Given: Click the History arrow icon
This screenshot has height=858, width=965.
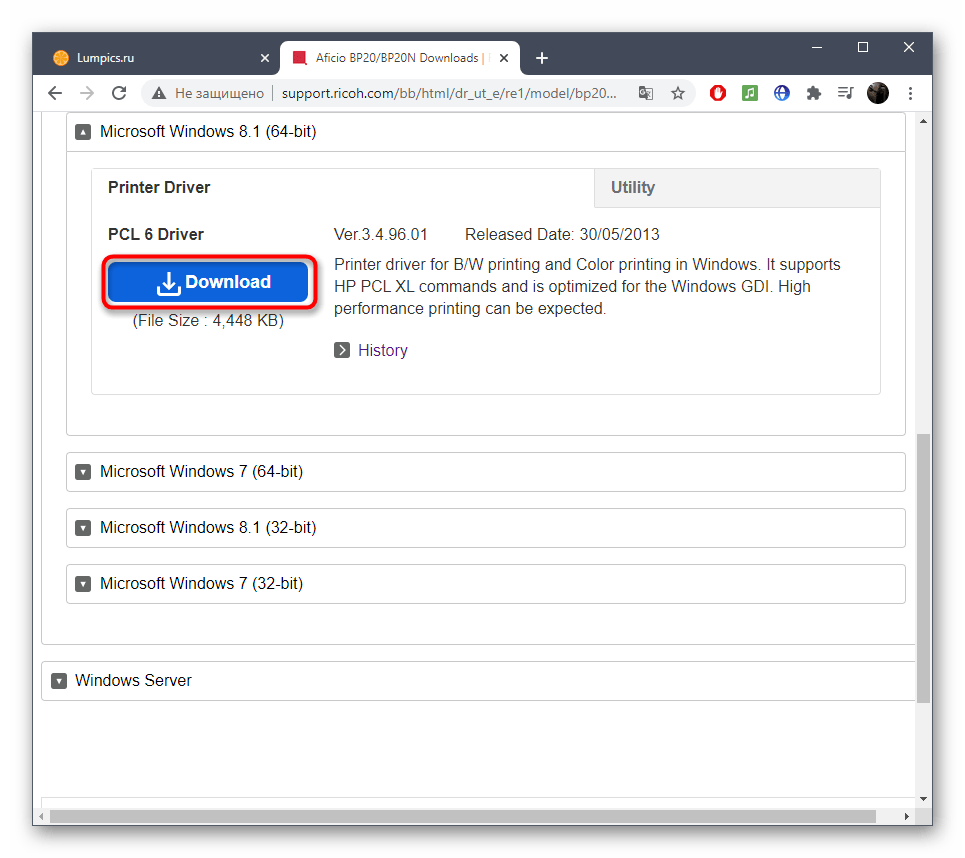Looking at the screenshot, I should pyautogui.click(x=342, y=350).
